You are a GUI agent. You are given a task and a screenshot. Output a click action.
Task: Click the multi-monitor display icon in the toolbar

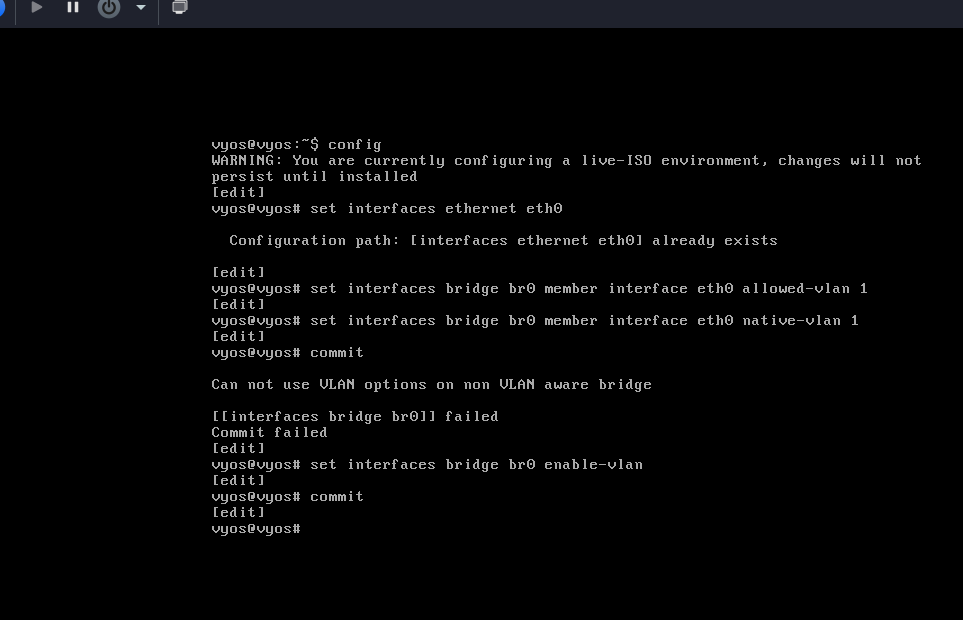point(180,8)
